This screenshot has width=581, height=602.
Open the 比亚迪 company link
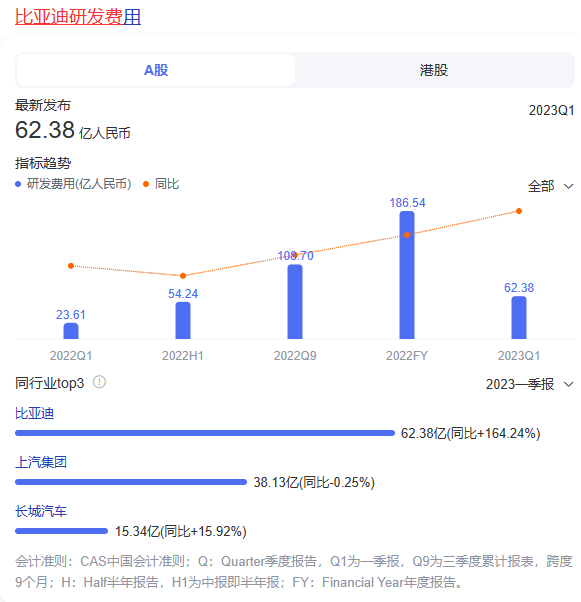[35, 413]
